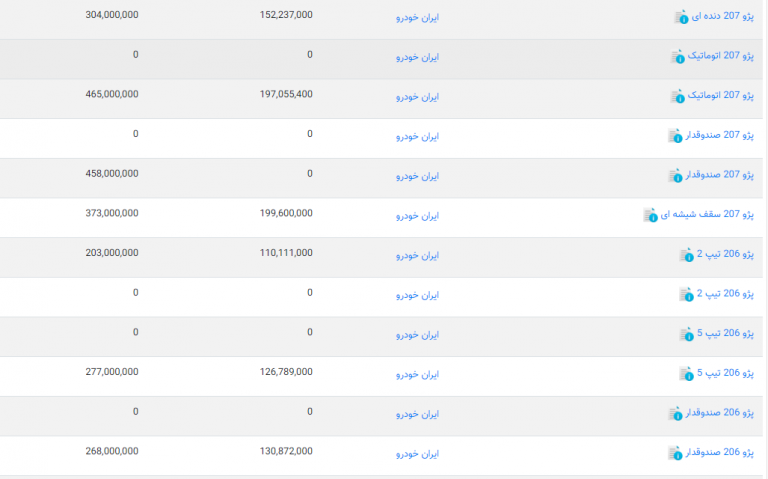
Task: Open پژو 206 تیپ 5 link in zero-price row
Action: [x=725, y=334]
